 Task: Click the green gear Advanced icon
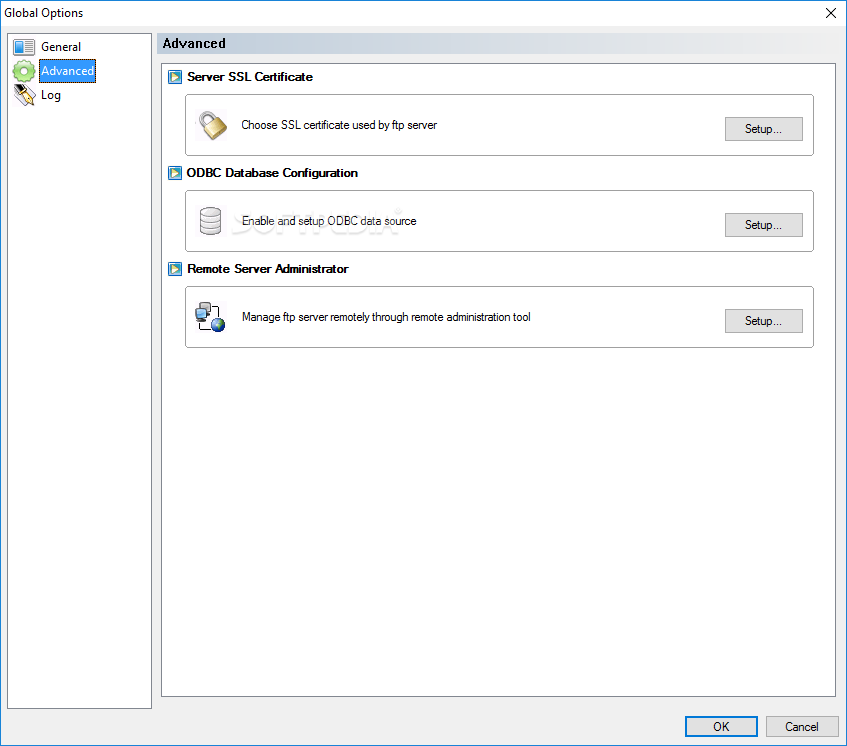click(24, 71)
